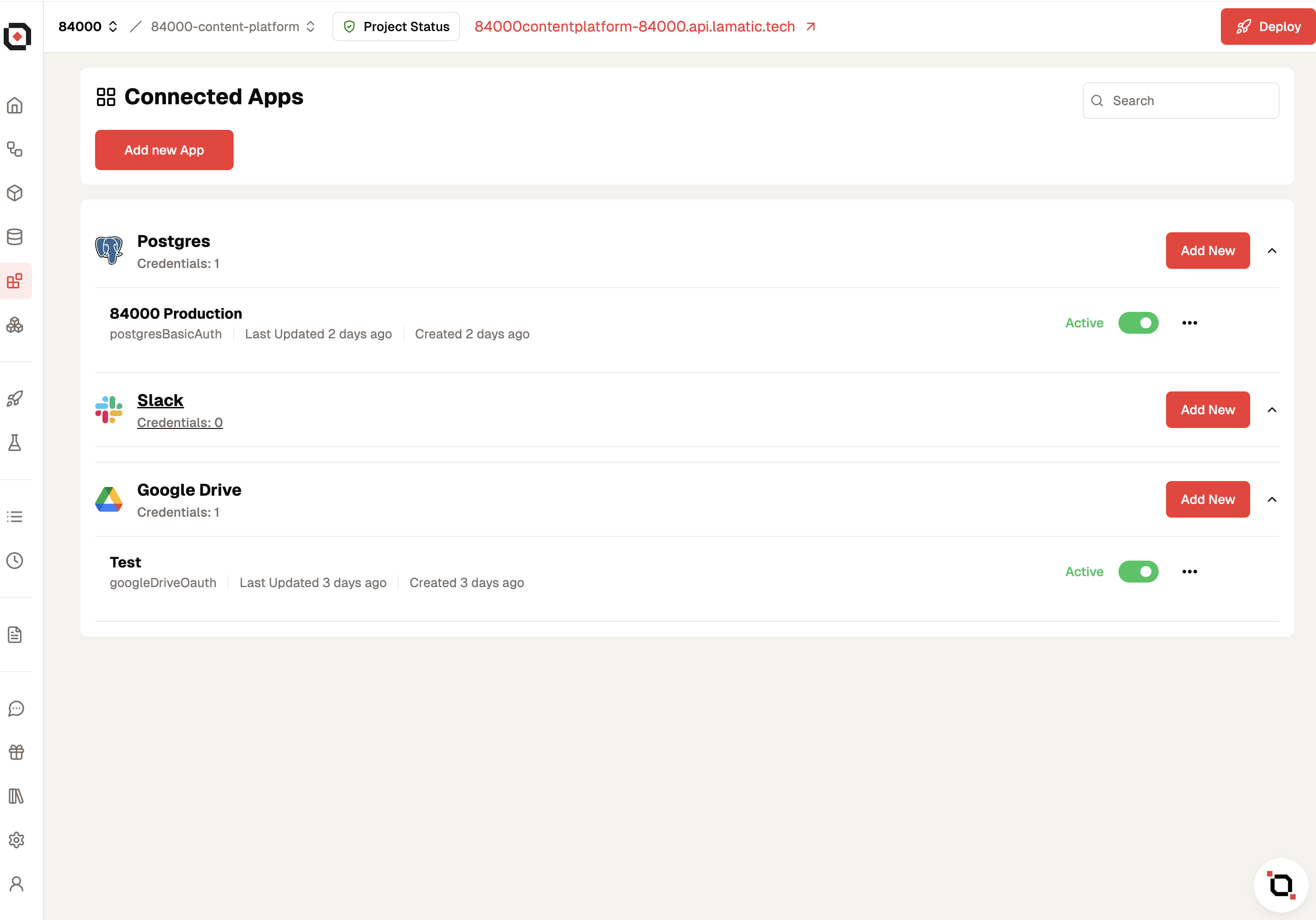Open the home icon in sidebar
This screenshot has width=1316, height=920.
pos(15,106)
